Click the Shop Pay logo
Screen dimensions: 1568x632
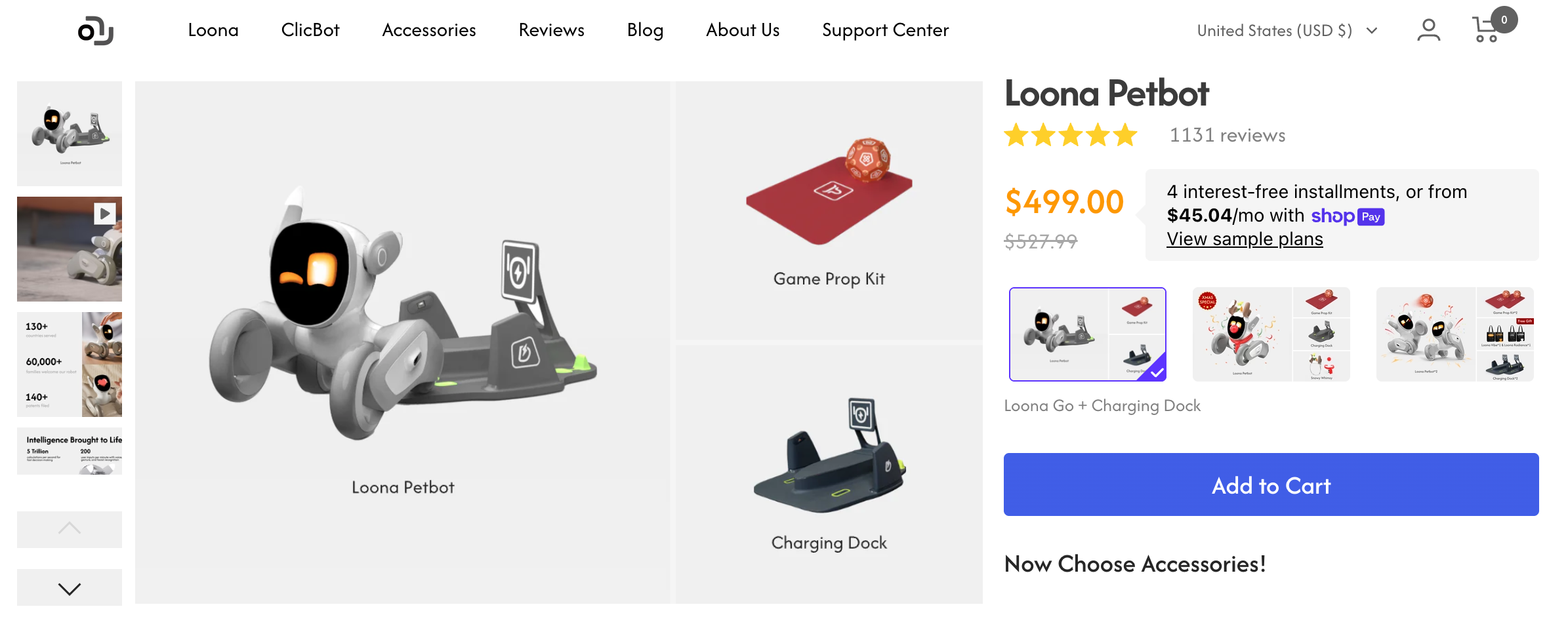point(1348,216)
